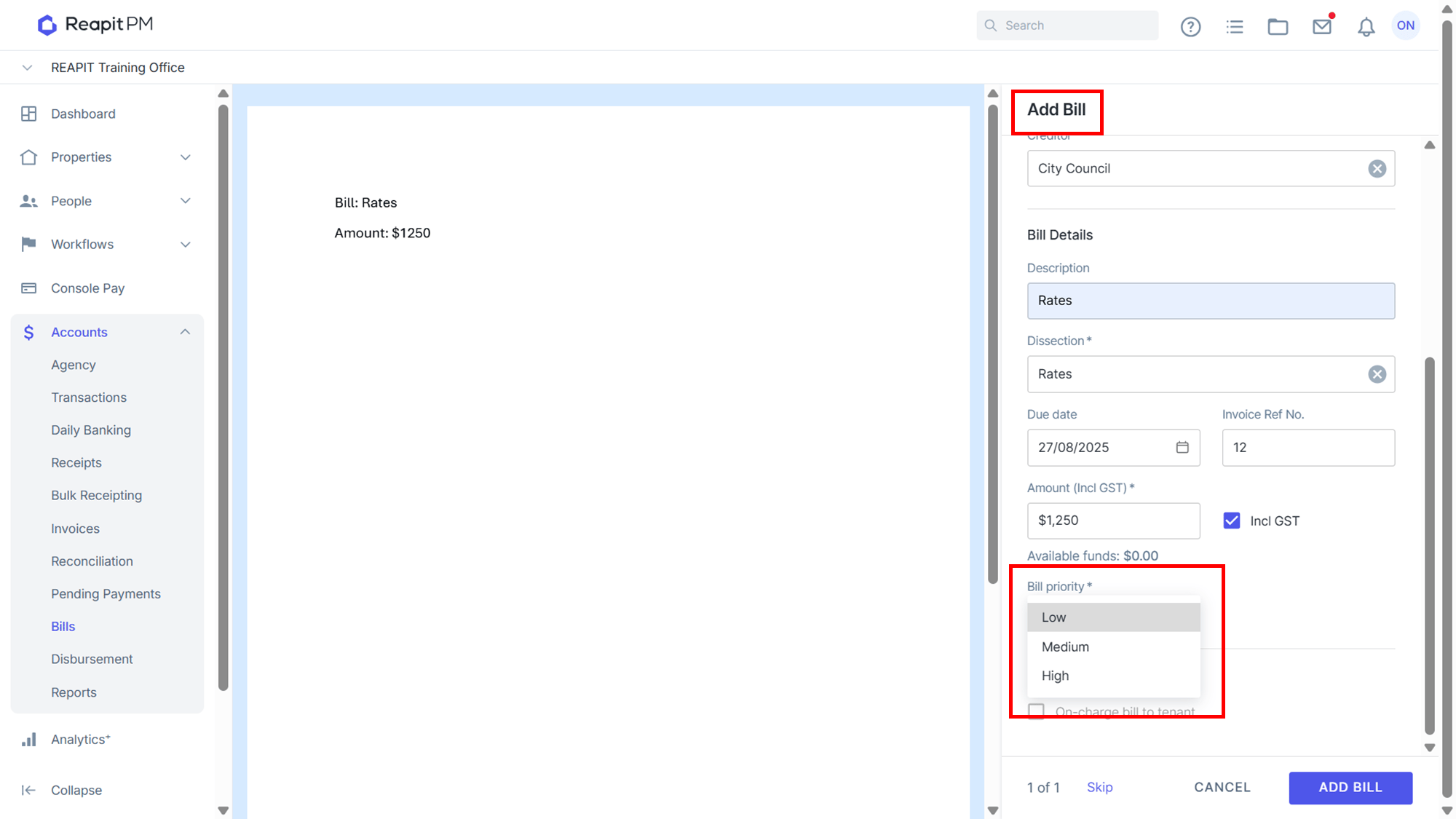Open Pending Payments under Accounts
Viewport: 1456px width, 819px height.
click(106, 594)
